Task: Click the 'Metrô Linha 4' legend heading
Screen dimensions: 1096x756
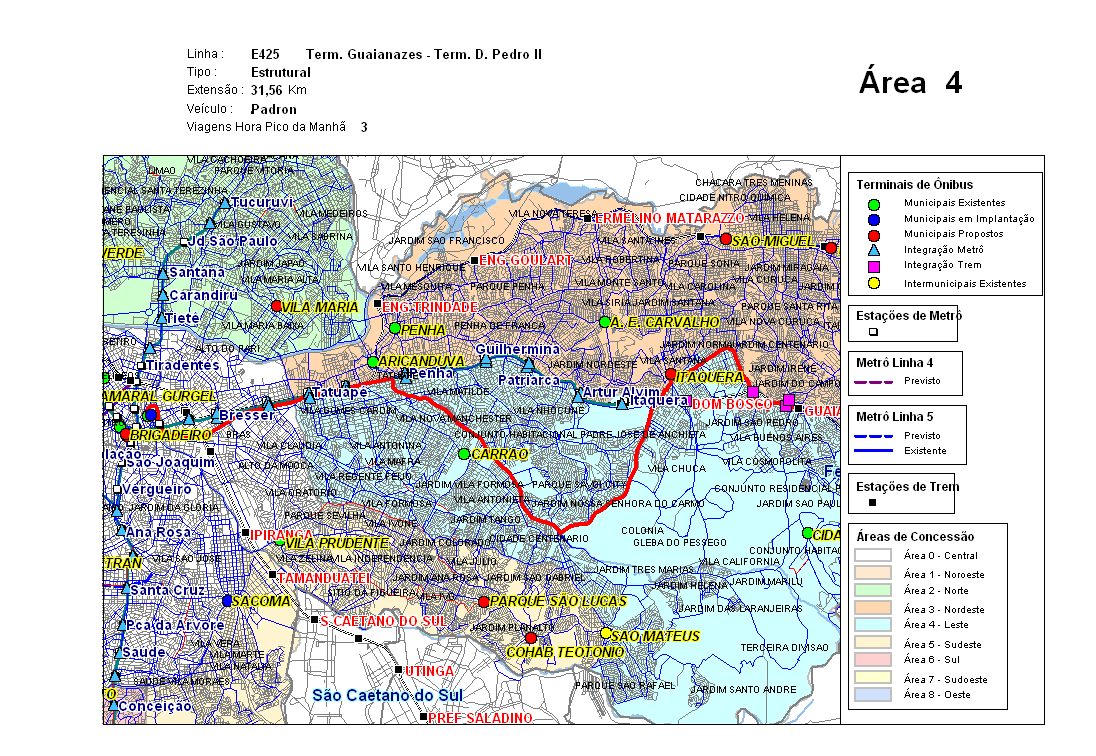Action: click(x=895, y=363)
